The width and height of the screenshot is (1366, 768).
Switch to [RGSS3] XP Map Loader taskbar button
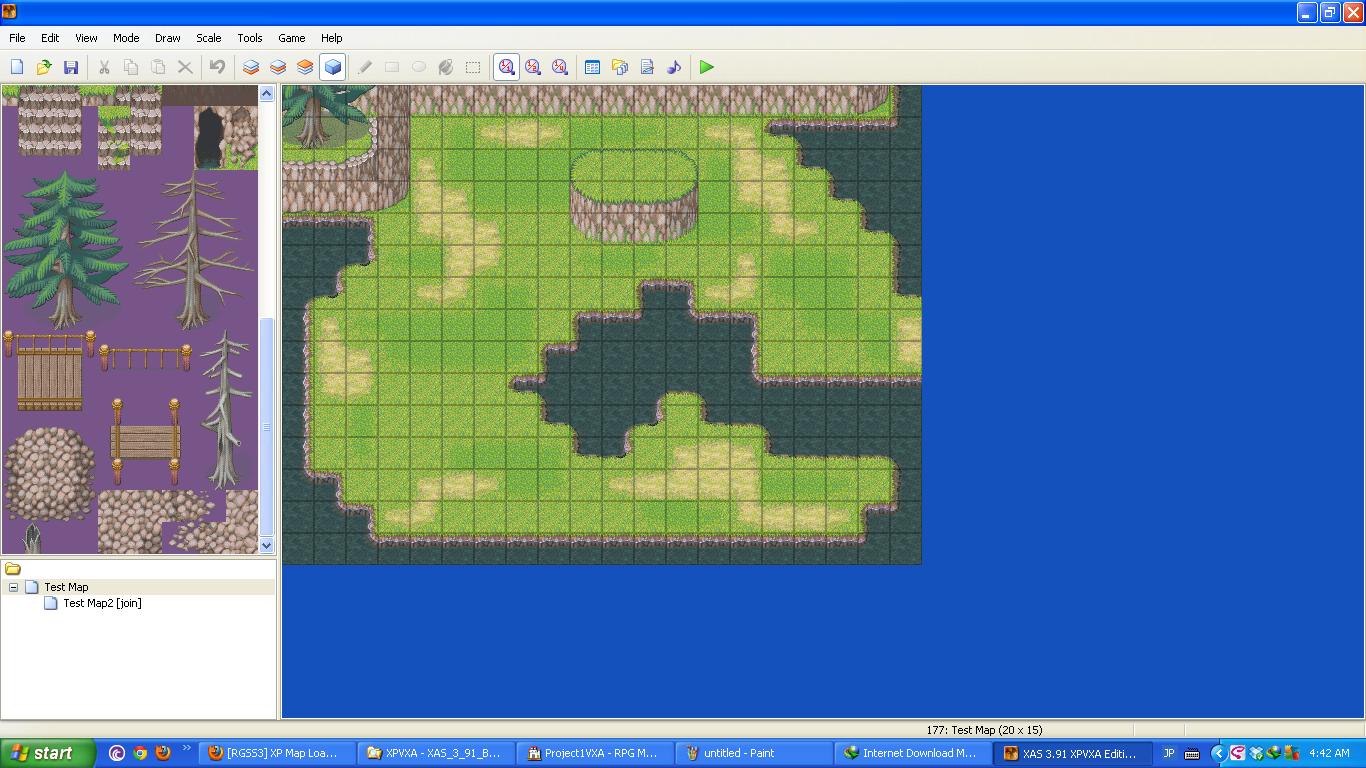(279, 753)
